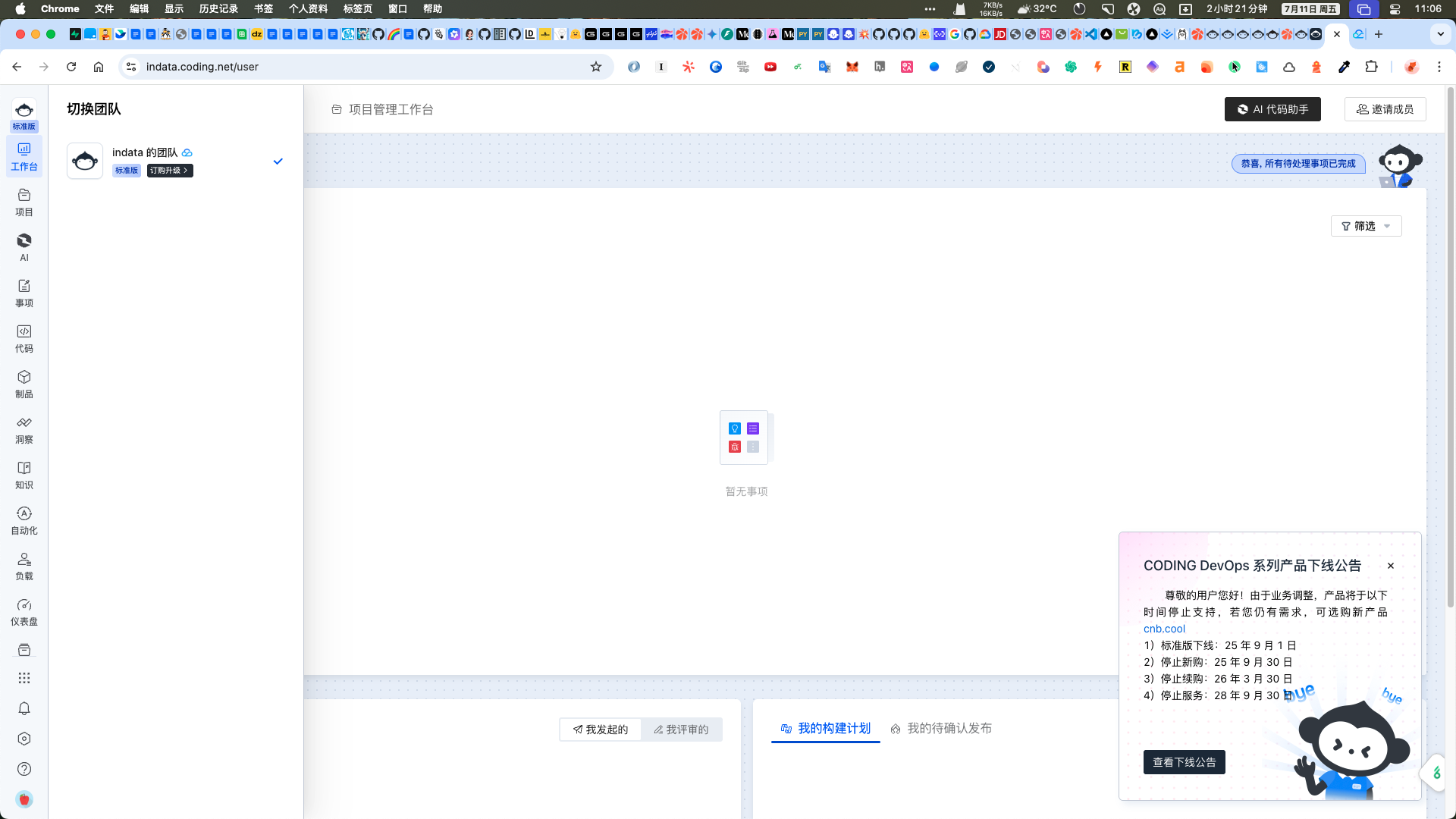Screen dimensions: 1456x819
Task: Reload the page in Chrome
Action: (71, 67)
